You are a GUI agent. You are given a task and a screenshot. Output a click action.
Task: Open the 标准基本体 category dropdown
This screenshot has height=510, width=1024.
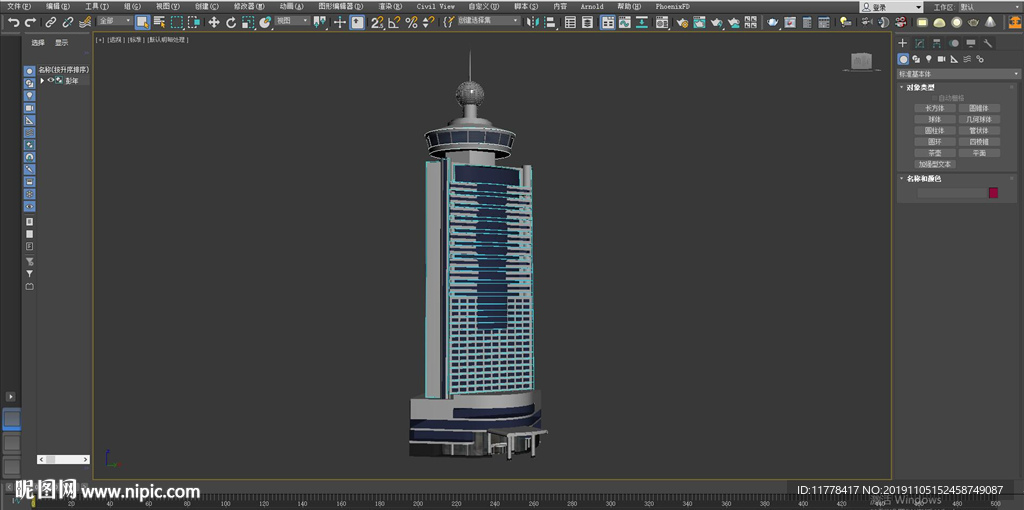point(959,74)
